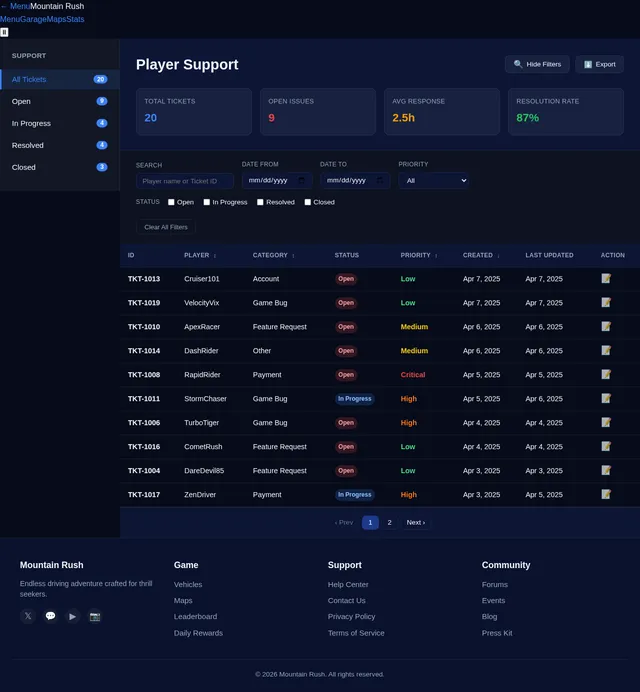
Task: Sort table by Player column
Action: pyautogui.click(x=200, y=255)
